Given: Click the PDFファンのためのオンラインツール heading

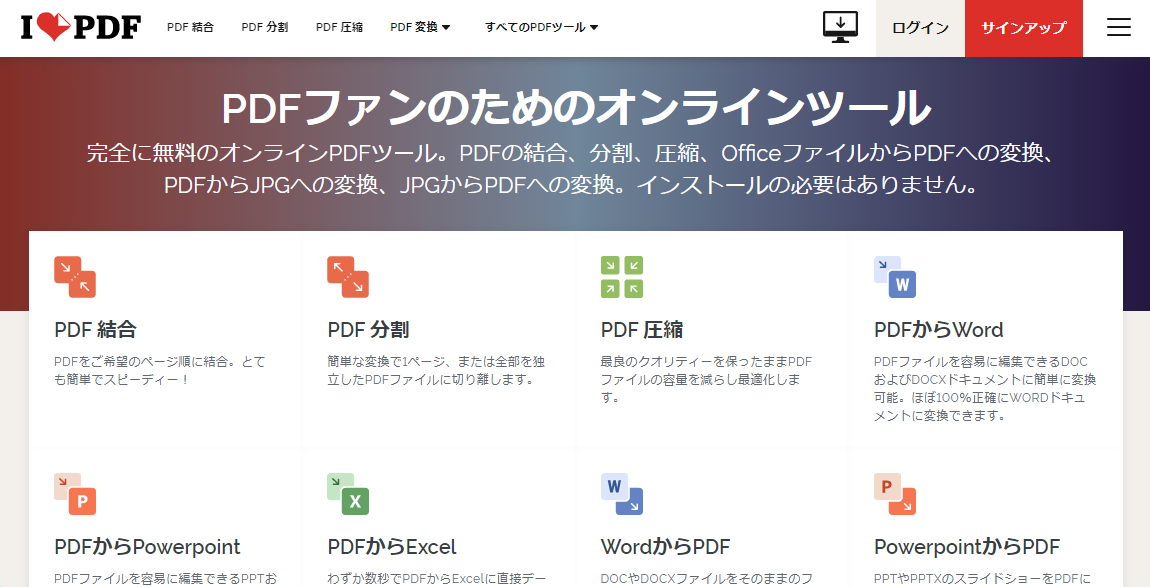Looking at the screenshot, I should pos(576,107).
